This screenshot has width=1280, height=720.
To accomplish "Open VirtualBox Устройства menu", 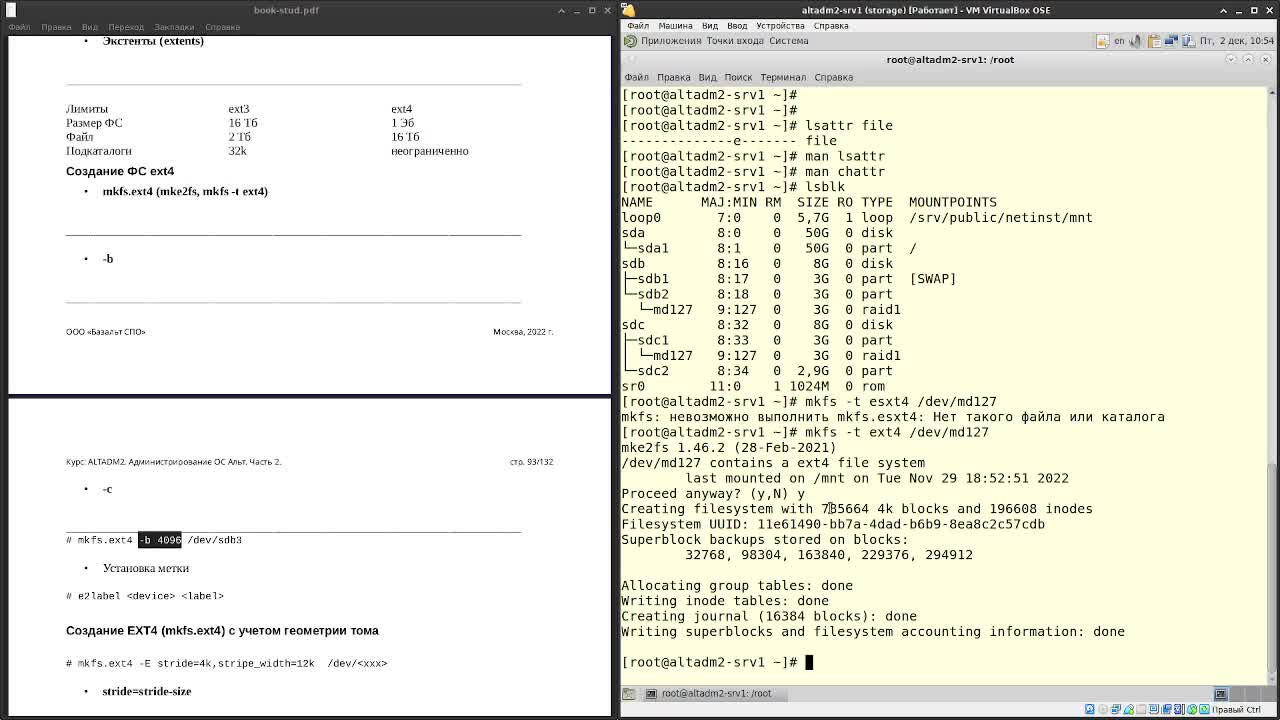I will click(x=780, y=25).
